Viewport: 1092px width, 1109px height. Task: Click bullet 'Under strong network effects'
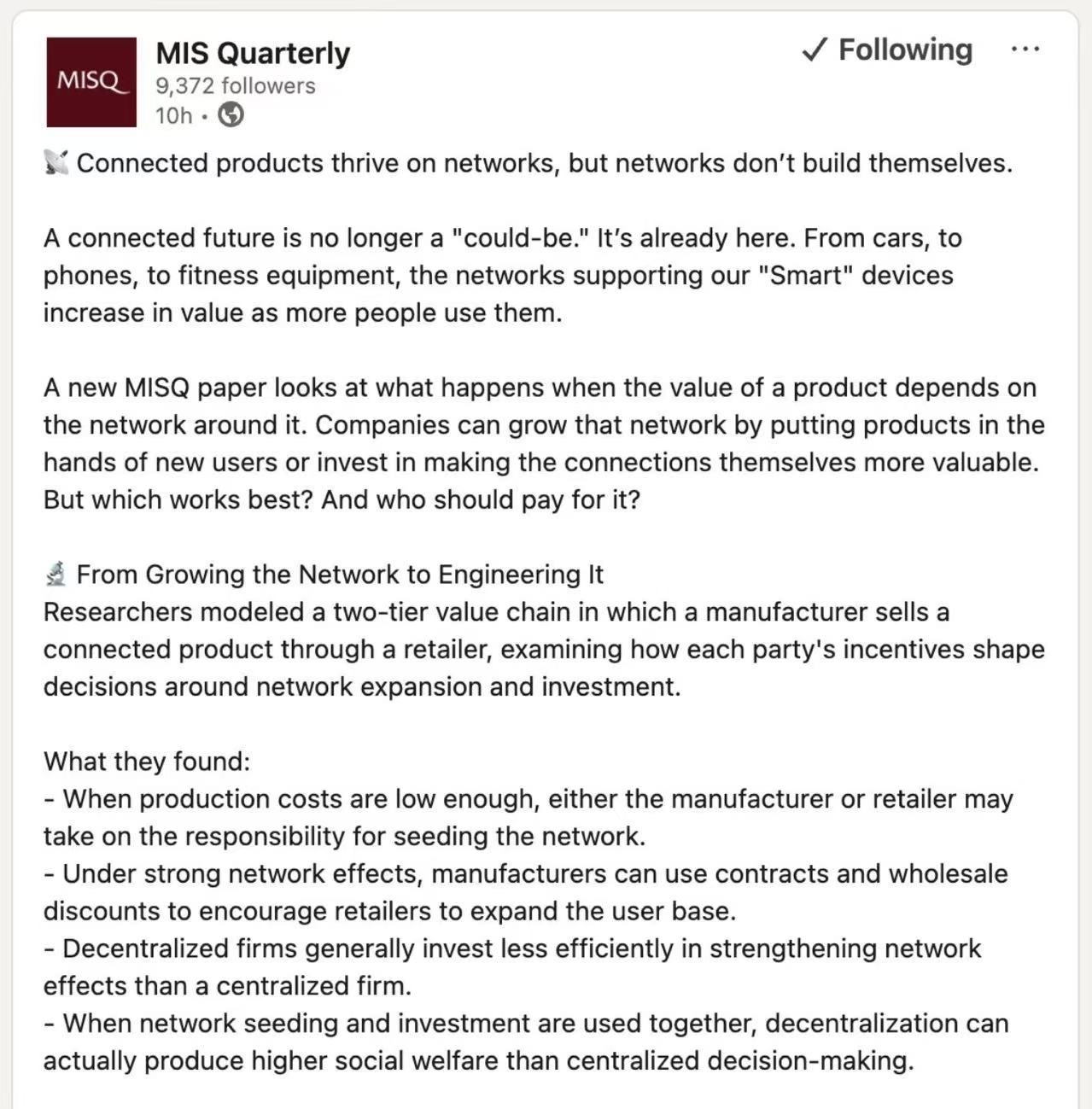pyautogui.click(x=526, y=892)
